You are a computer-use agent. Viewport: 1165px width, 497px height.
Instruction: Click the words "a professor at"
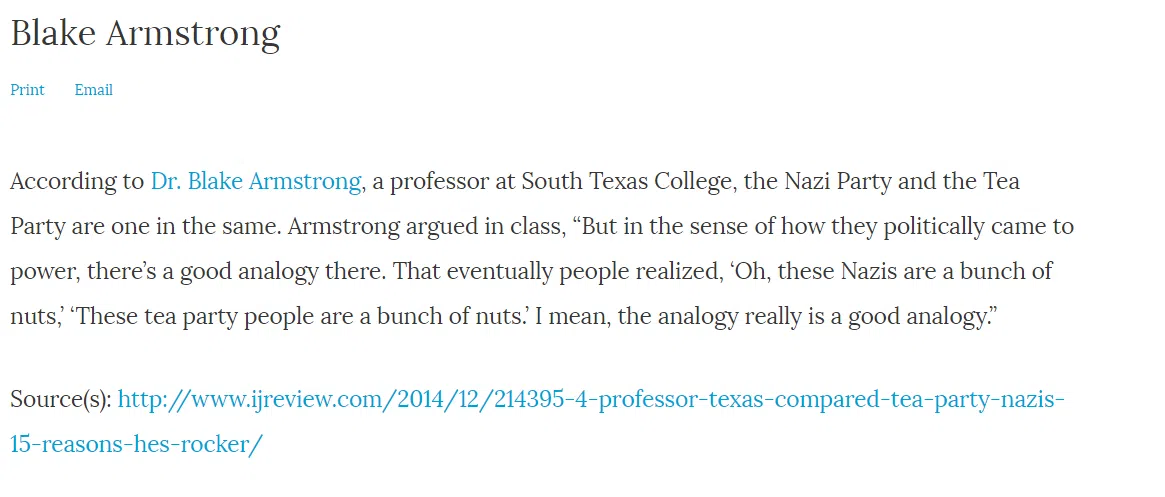(443, 182)
